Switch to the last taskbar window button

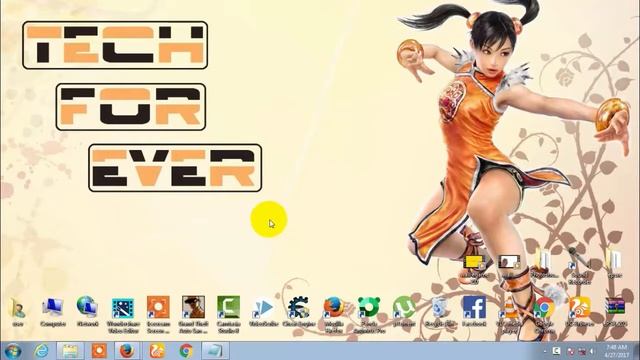click(x=215, y=351)
